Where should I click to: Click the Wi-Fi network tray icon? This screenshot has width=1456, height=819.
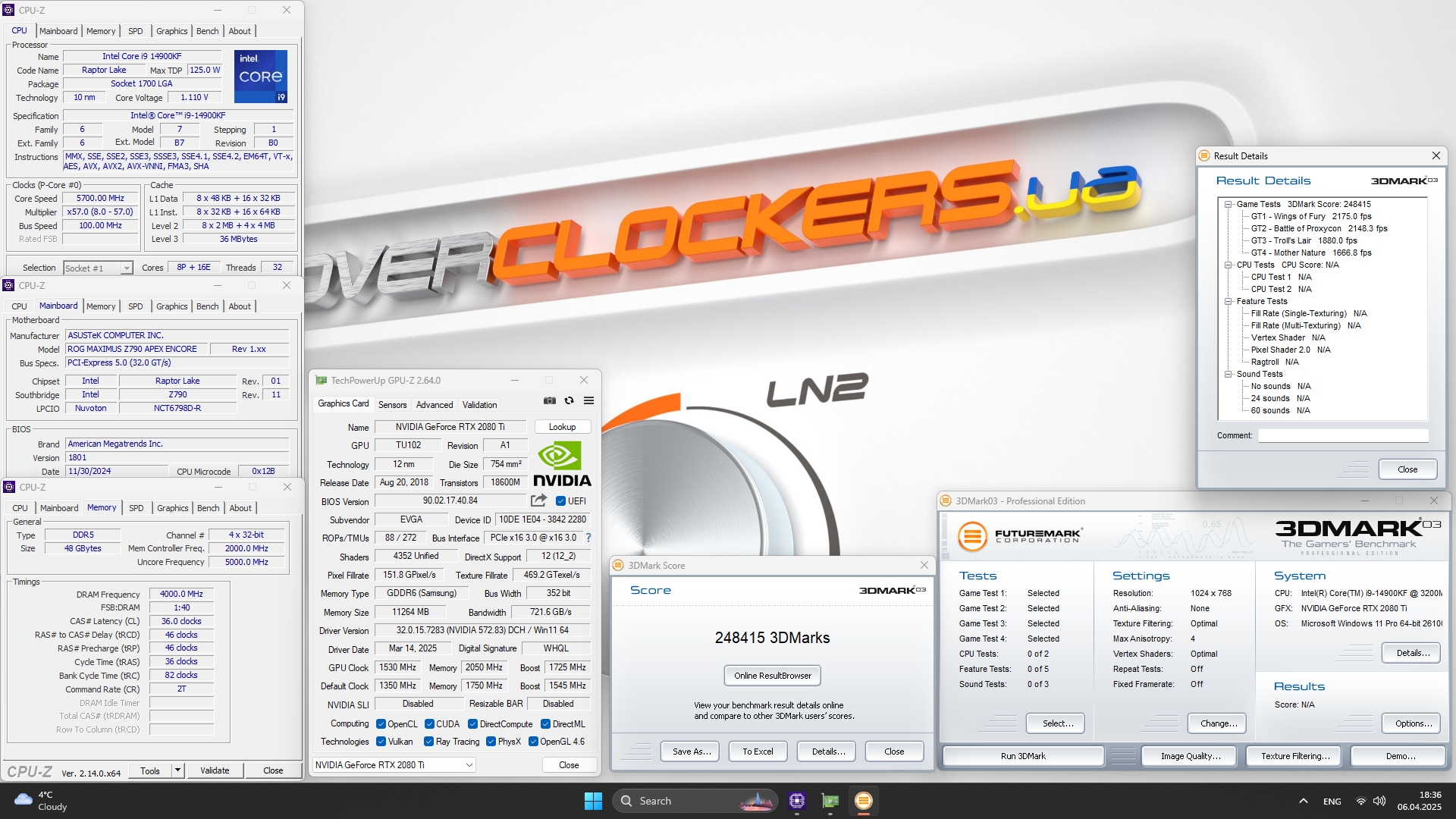pyautogui.click(x=1361, y=801)
